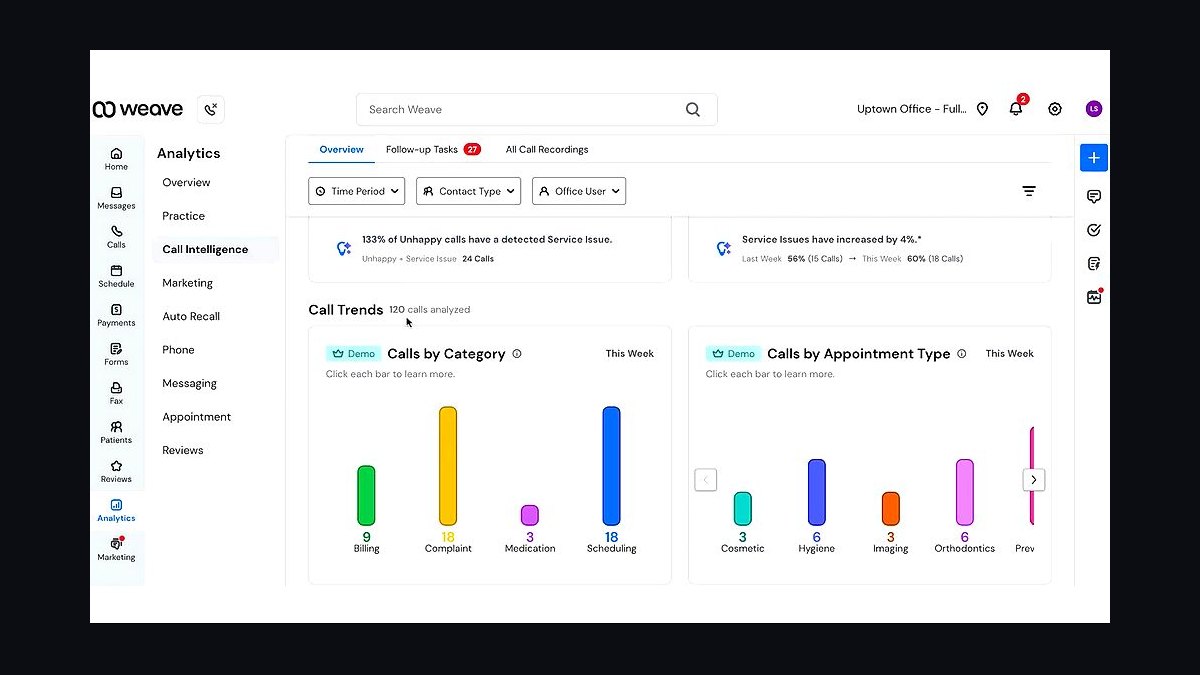Open the phone dialer icon beside logo
Image resolution: width=1200 pixels, height=675 pixels.
211,109
